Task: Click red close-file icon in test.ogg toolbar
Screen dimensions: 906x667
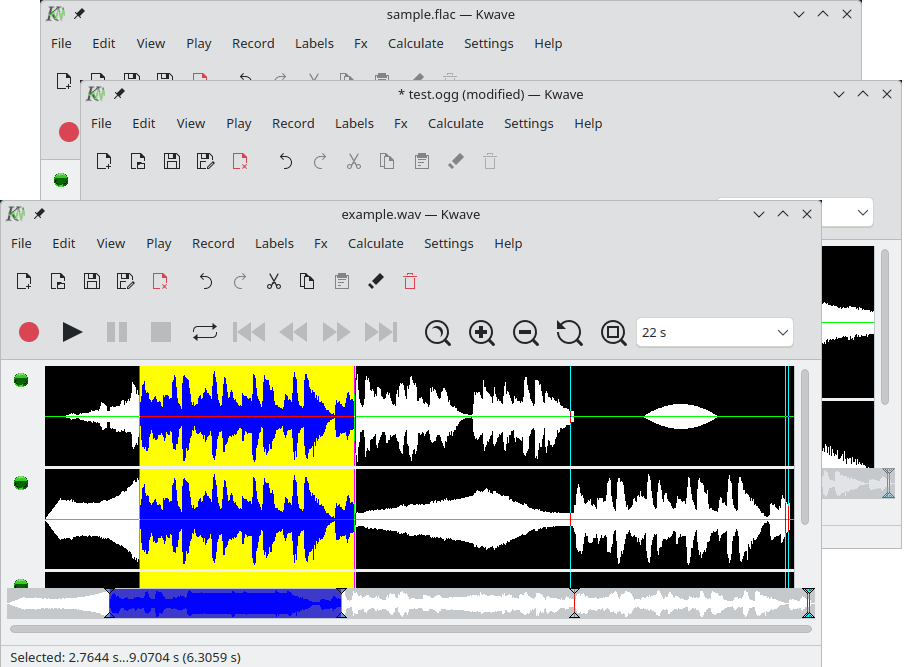Action: coord(240,161)
